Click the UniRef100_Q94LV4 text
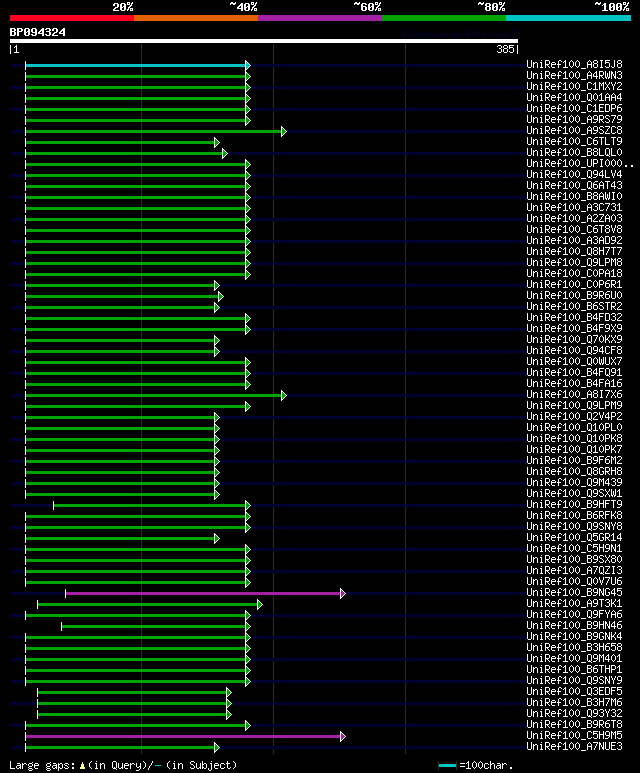 click(574, 175)
